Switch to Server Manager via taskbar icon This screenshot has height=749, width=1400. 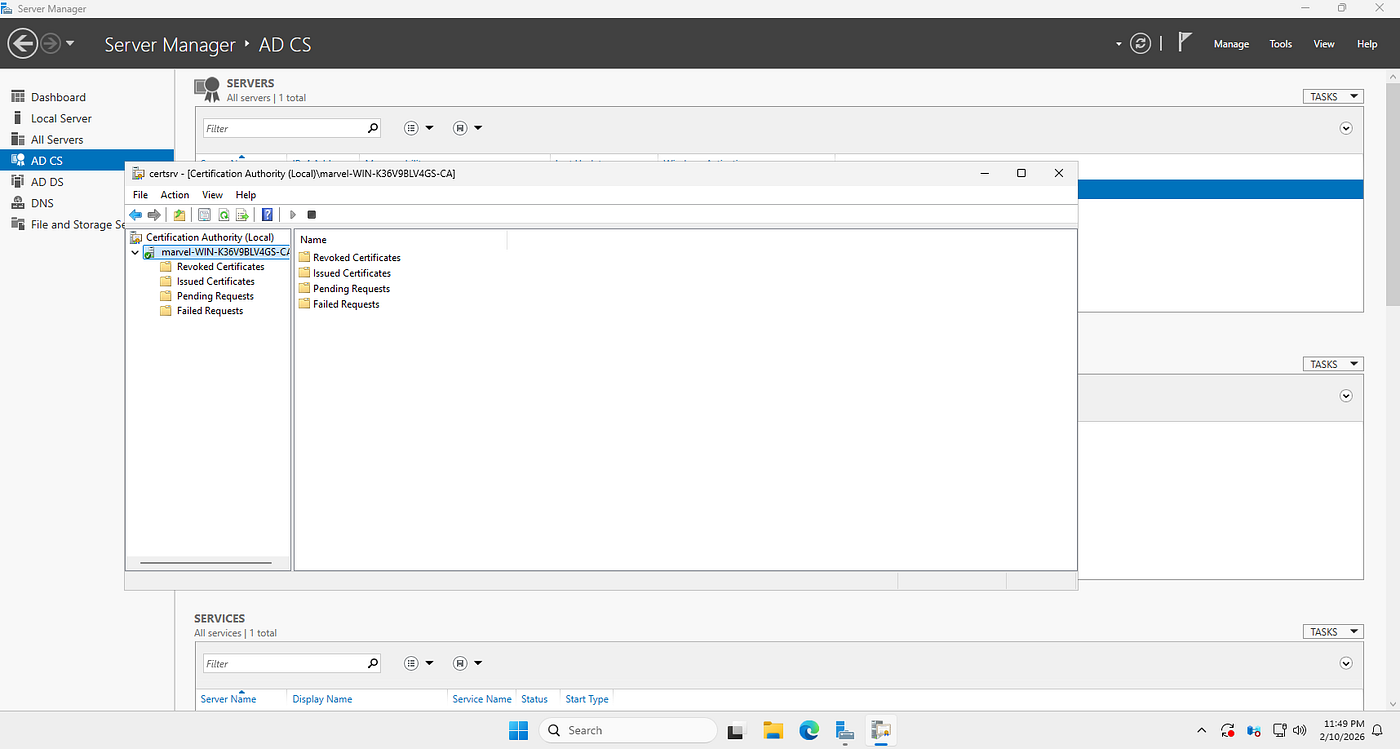click(844, 730)
